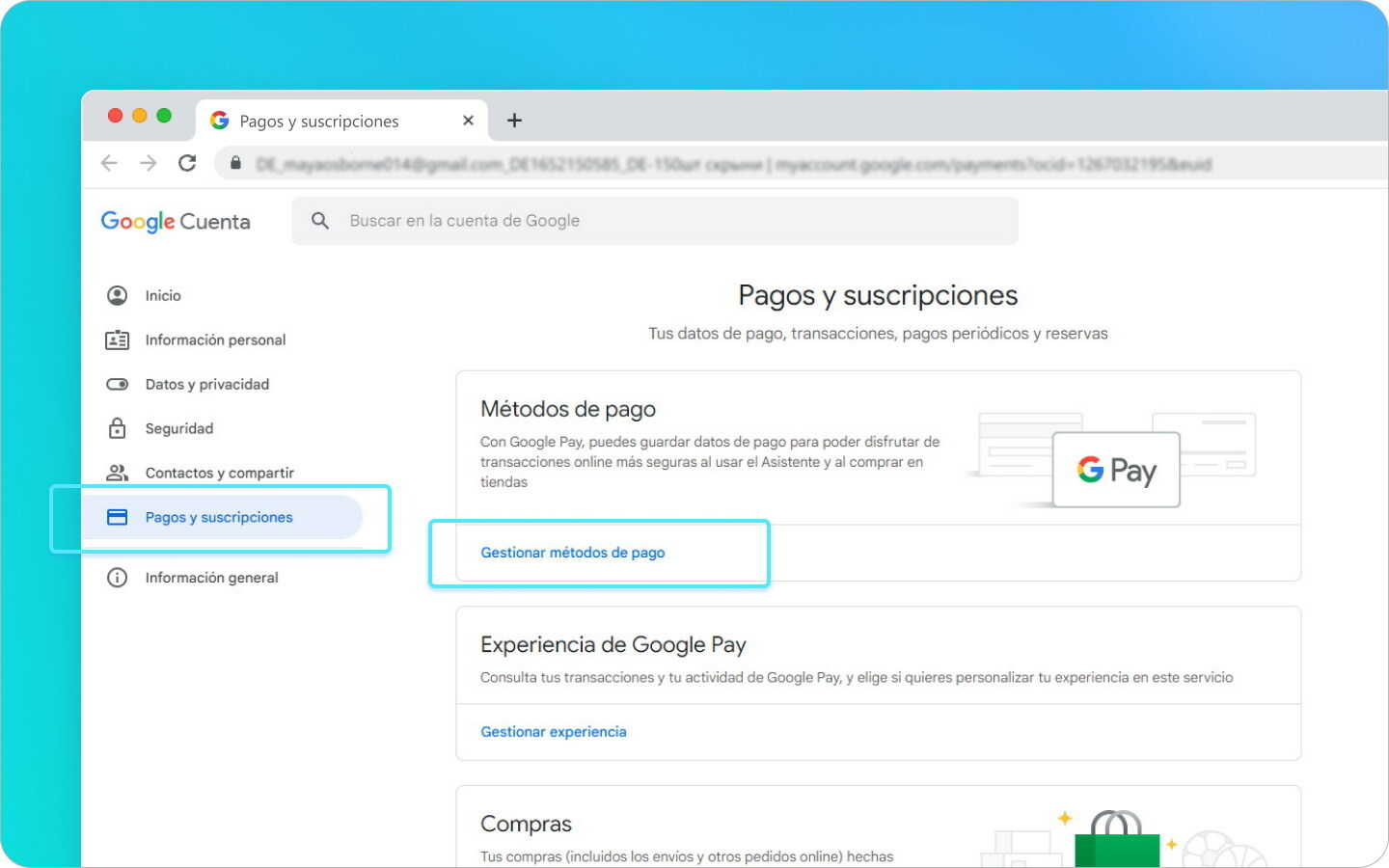Screen dimensions: 1389x868
Task: Click the browser back arrow
Action: pos(109,163)
